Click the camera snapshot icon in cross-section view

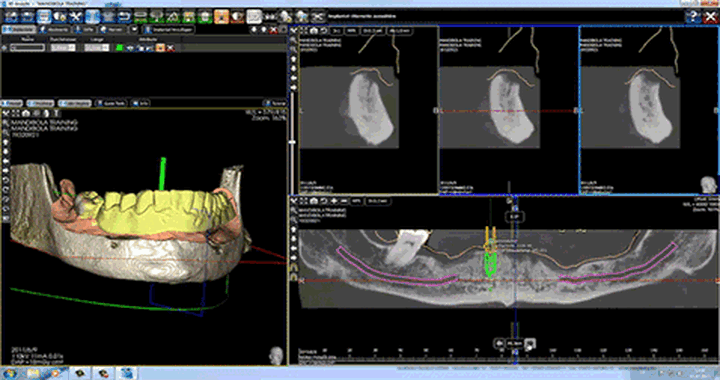click(x=314, y=30)
